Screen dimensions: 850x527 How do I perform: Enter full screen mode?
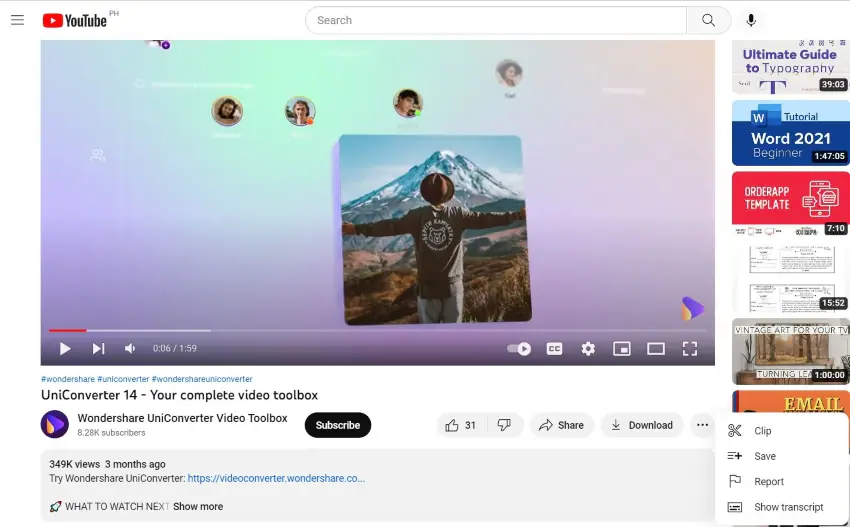coord(690,349)
